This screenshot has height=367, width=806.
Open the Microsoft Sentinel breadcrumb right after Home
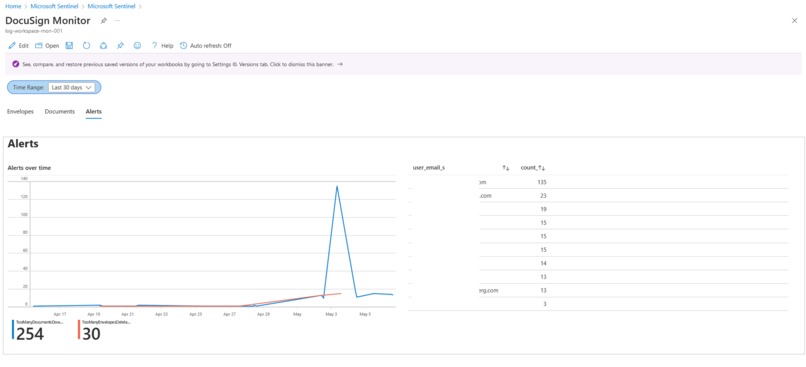pyautogui.click(x=54, y=6)
